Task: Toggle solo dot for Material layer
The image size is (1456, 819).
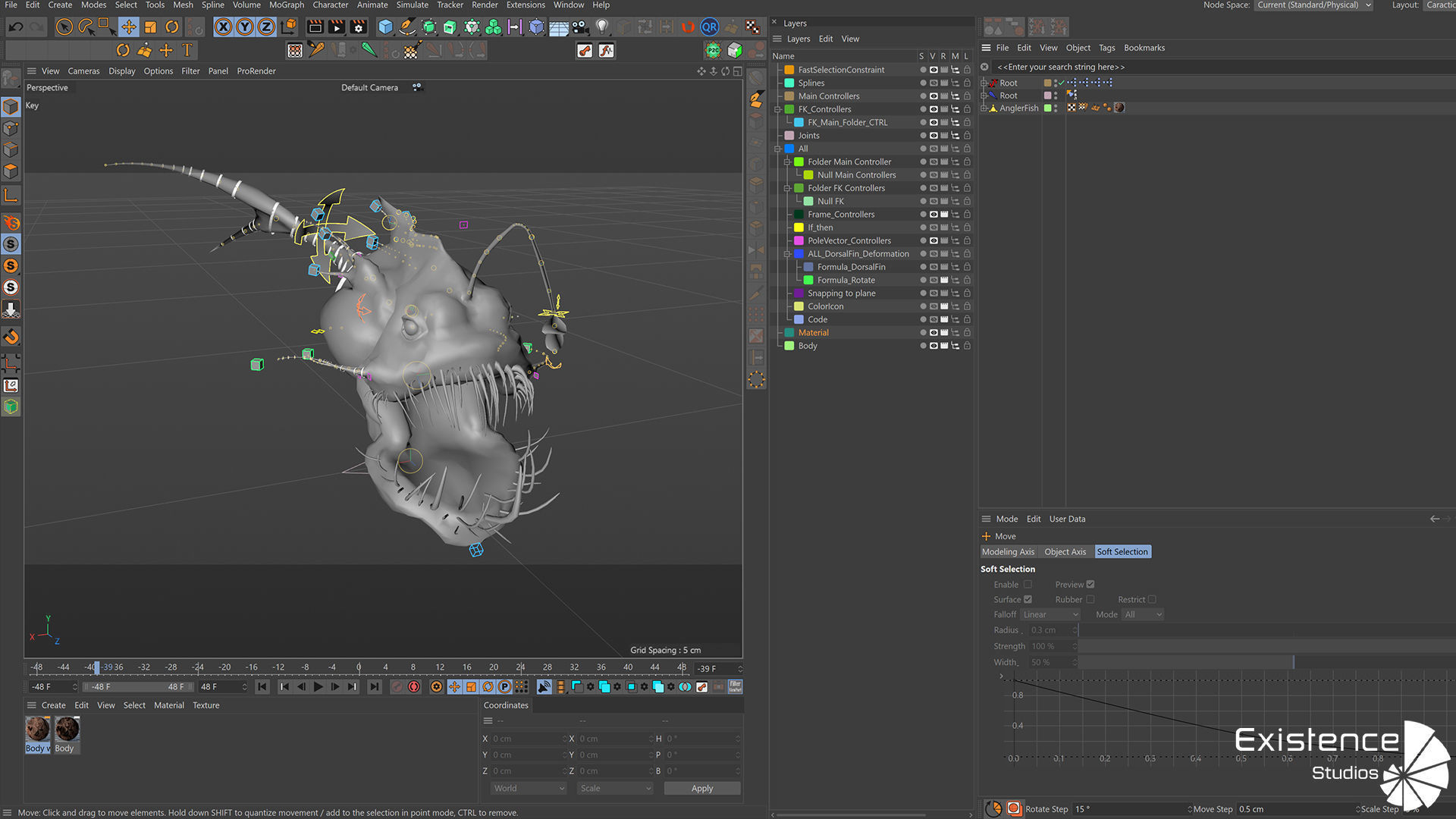Action: pos(923,333)
